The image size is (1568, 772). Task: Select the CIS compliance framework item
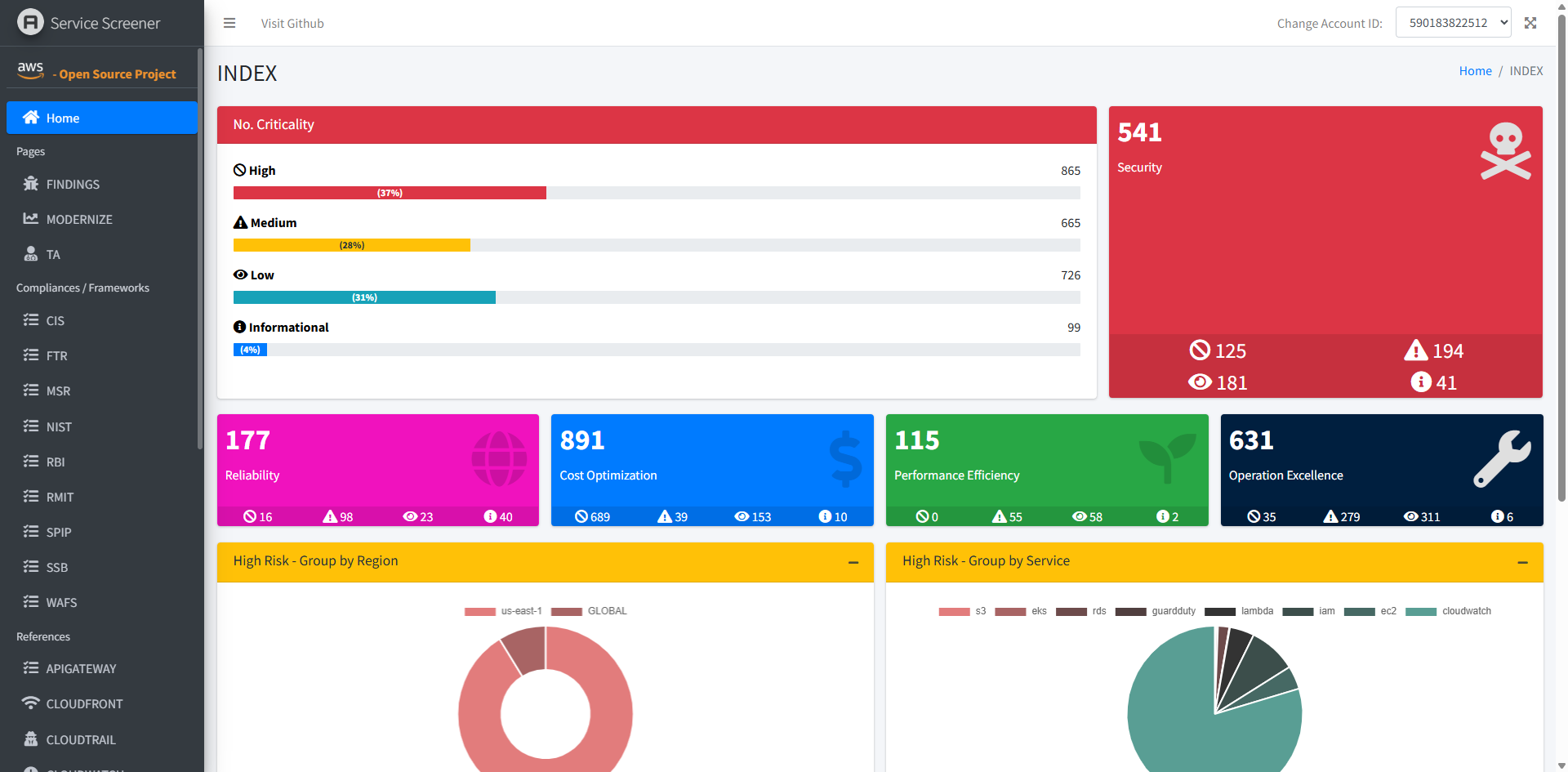pos(55,321)
